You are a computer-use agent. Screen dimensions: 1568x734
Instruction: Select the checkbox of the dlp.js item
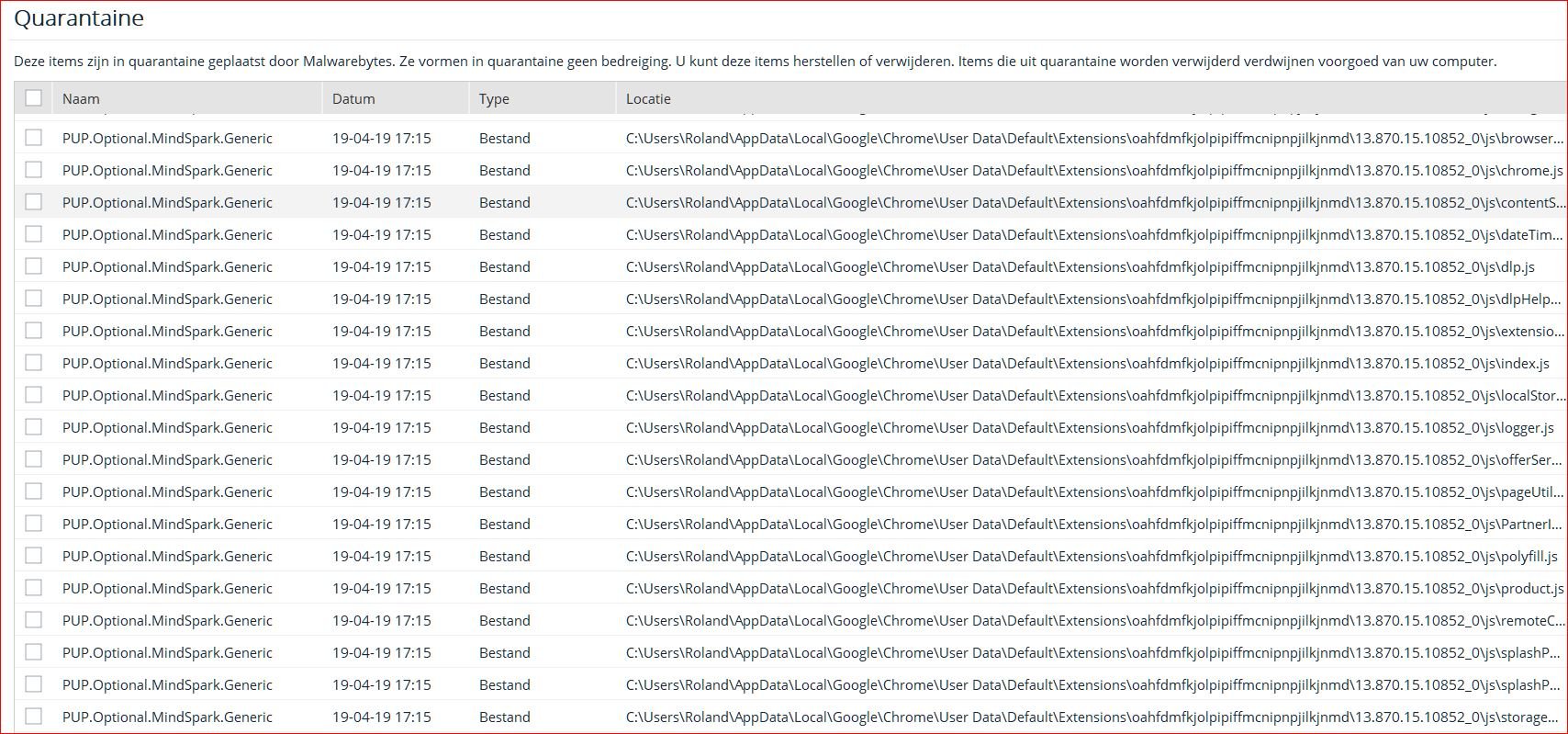(x=34, y=265)
